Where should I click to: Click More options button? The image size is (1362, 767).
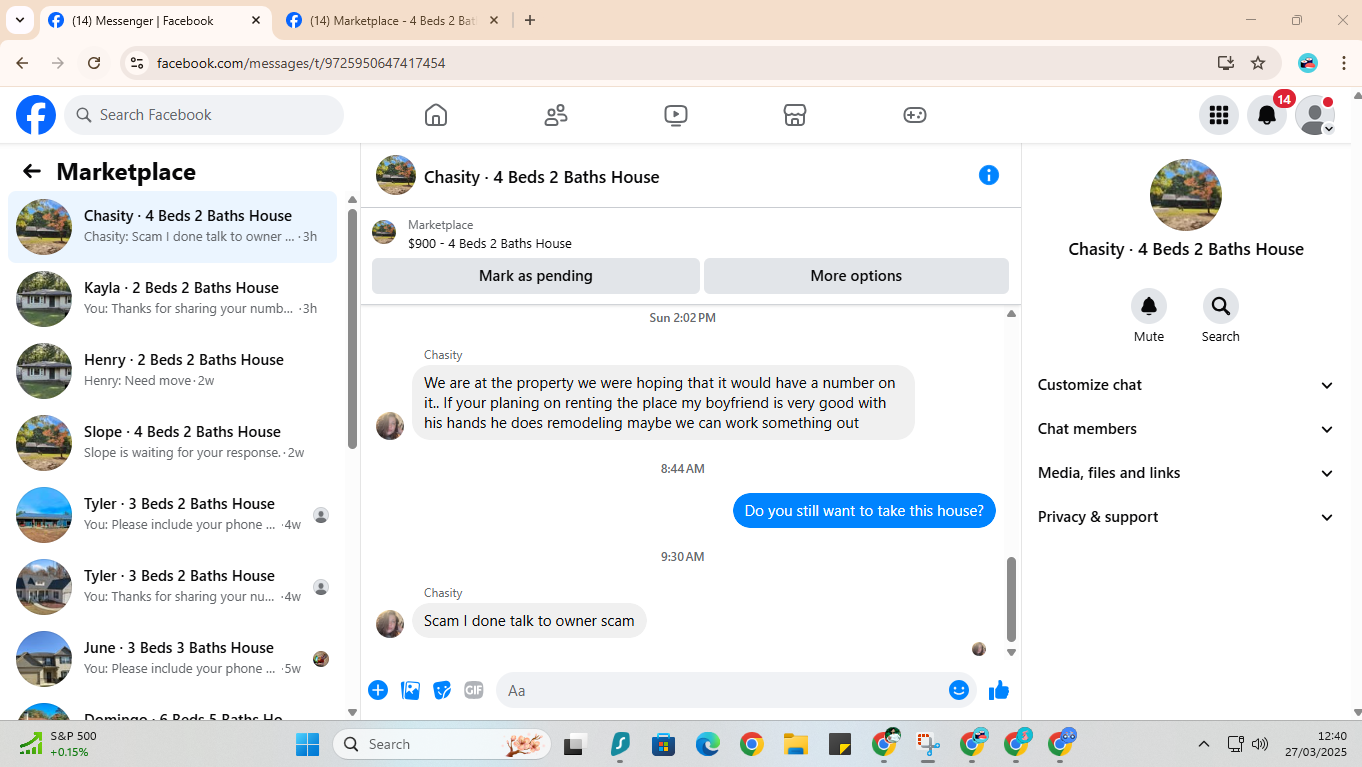point(856,276)
